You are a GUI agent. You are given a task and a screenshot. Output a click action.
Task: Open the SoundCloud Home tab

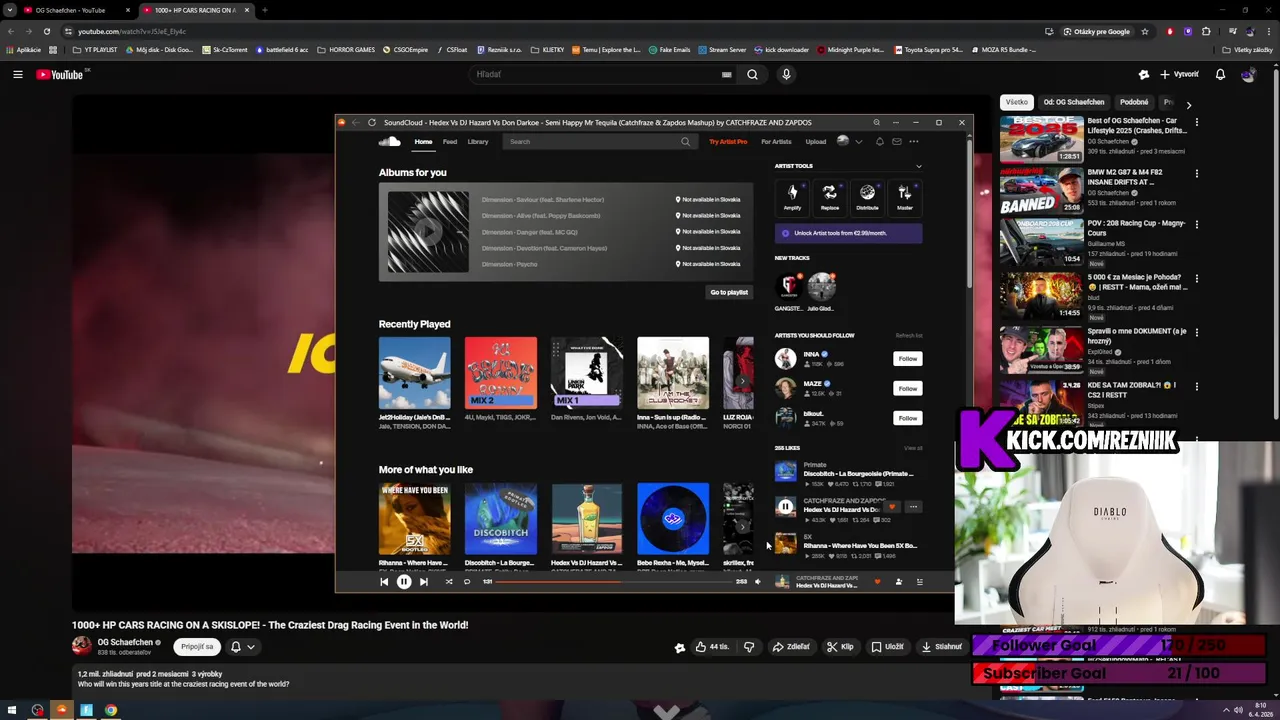click(x=424, y=141)
